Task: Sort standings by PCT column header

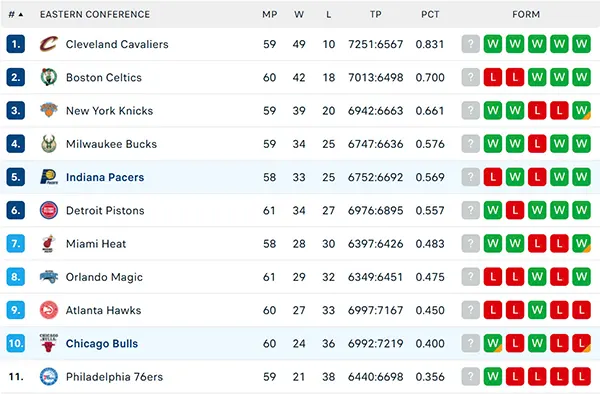Action: [430, 15]
